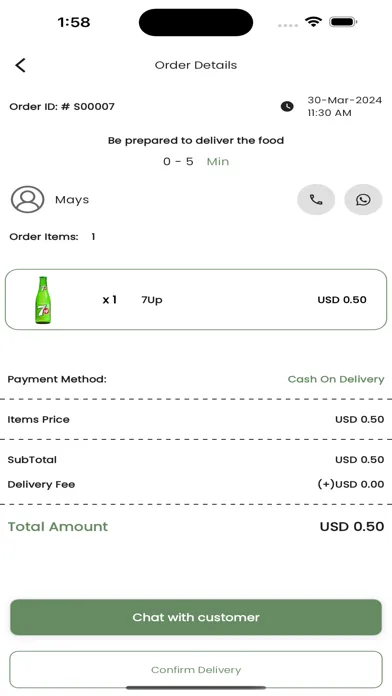Chat with customer button
392x696 pixels.
pos(196,617)
